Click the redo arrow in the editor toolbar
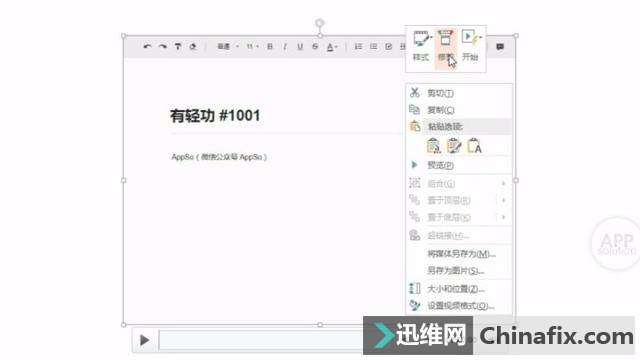 (162, 47)
